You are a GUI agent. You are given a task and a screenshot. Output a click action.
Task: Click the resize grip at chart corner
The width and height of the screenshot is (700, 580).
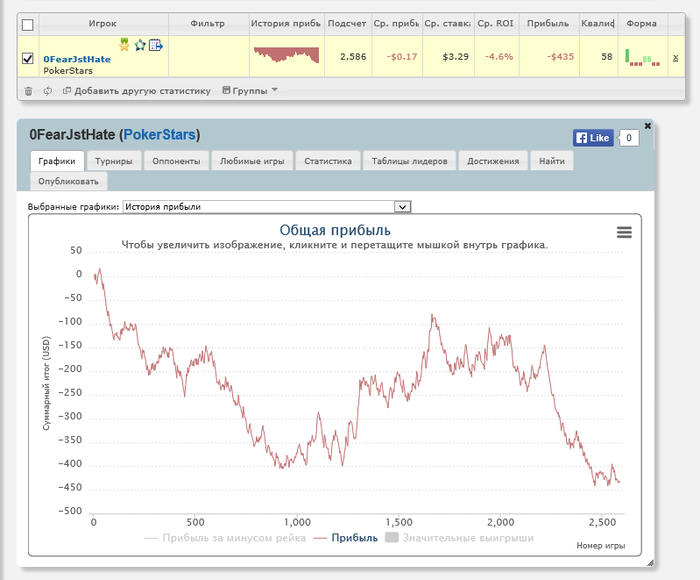point(650,563)
